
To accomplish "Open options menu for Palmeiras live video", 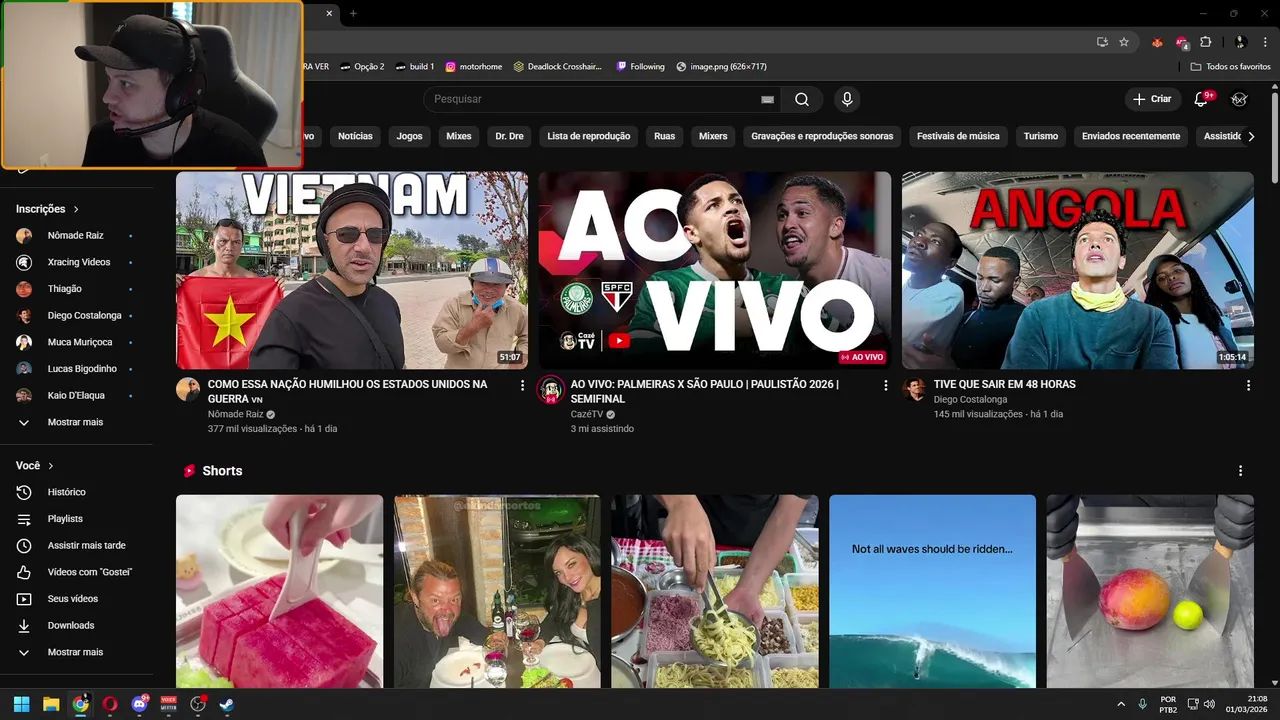I will coord(885,385).
